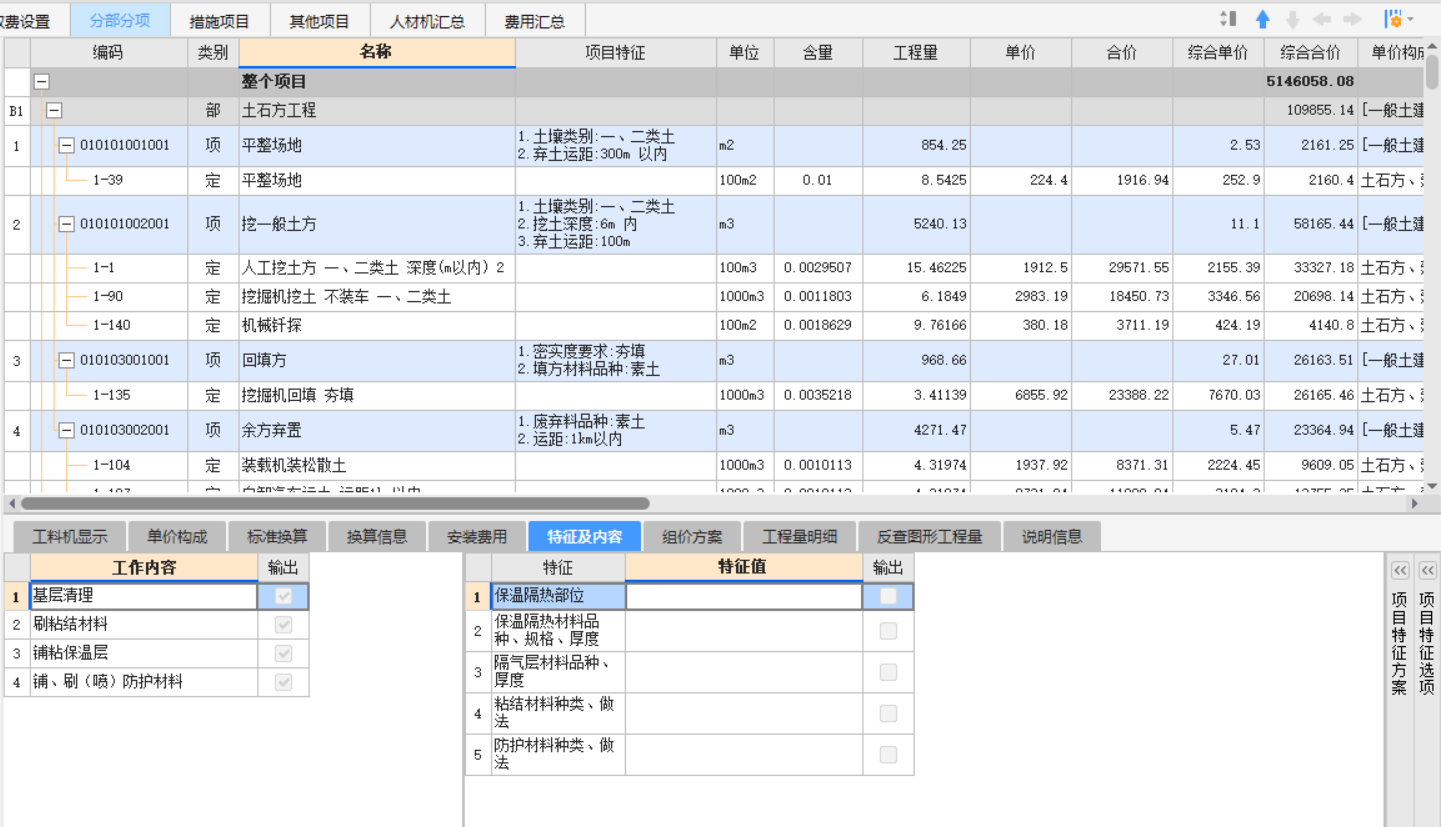Toggle output checkbox for 保温隔热材料品种、规格、厚度
The height and width of the screenshot is (827, 1441).
tap(888, 631)
